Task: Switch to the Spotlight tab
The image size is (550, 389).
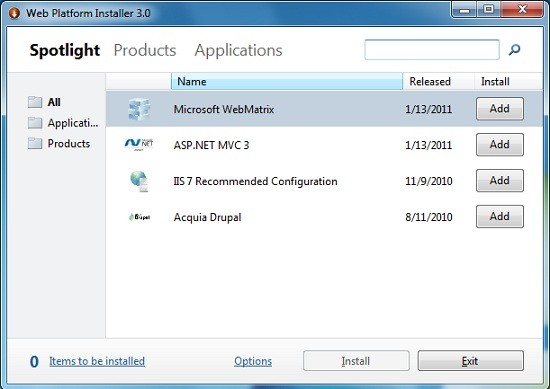Action: 65,50
